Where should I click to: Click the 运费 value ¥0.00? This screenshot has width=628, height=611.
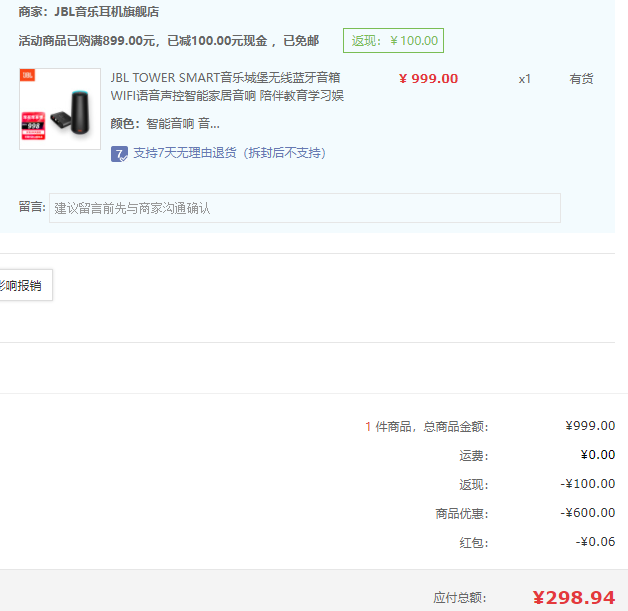598,455
